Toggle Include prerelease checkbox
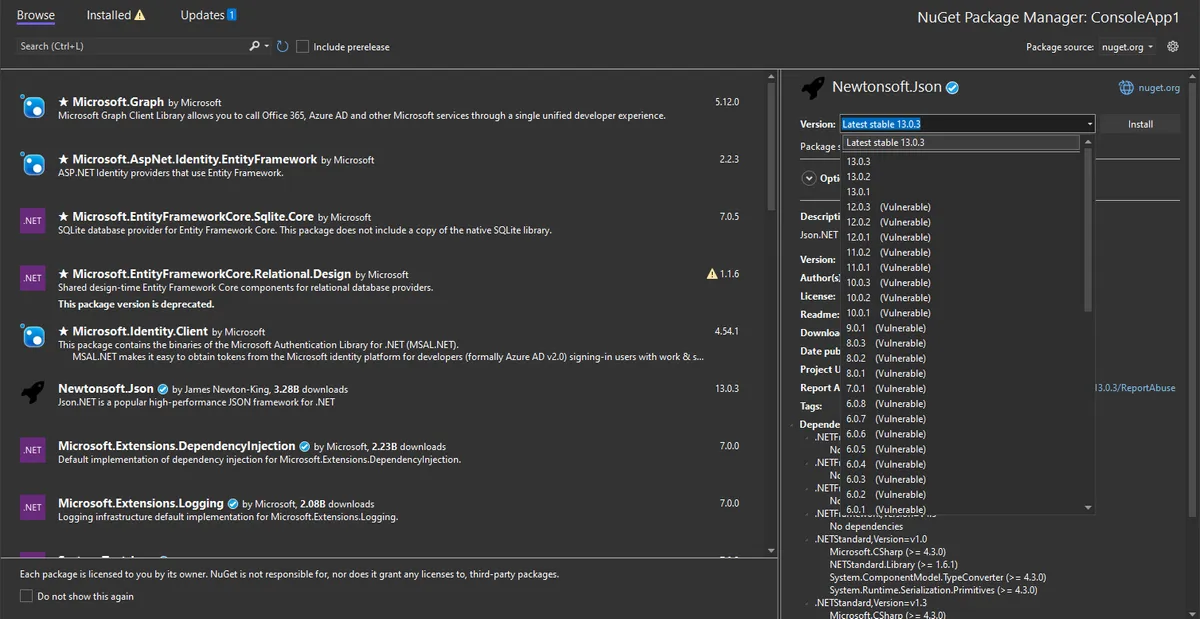 pos(302,46)
